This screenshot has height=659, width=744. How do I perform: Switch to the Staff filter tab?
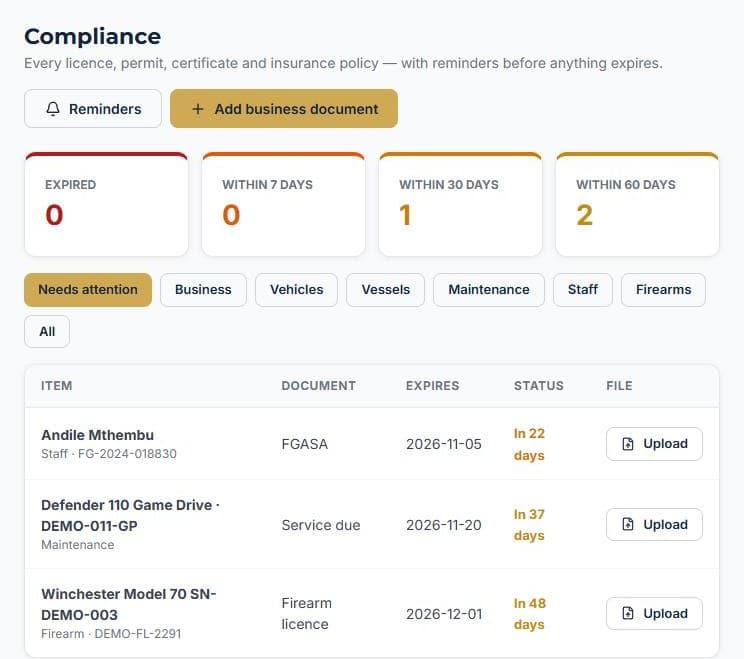coord(583,290)
